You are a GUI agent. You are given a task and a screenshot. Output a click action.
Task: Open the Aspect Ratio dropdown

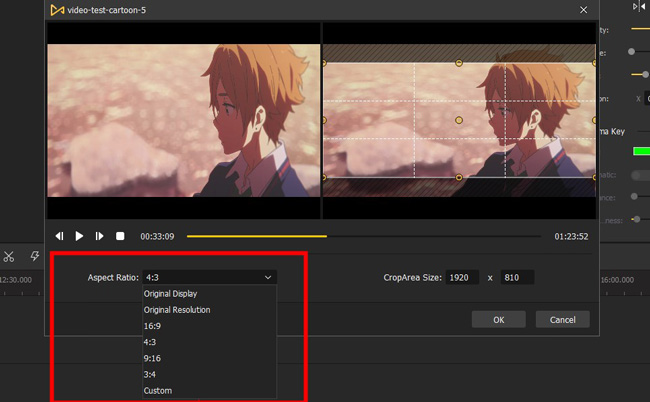click(210, 277)
